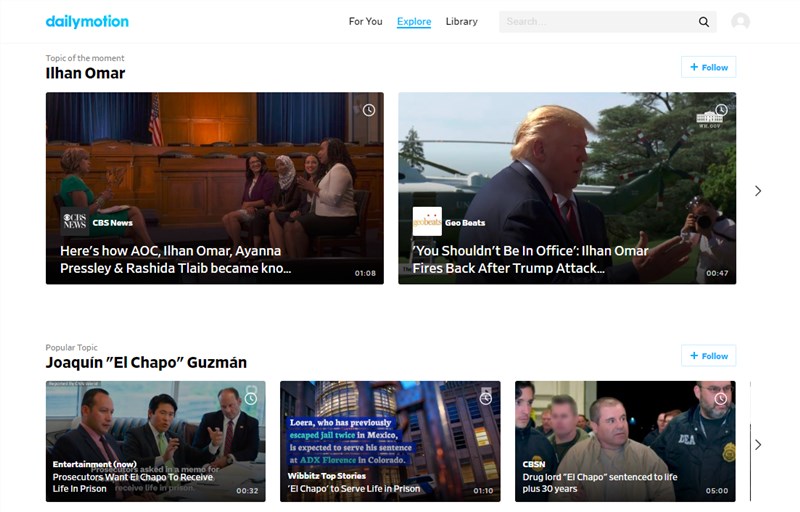Image resolution: width=800 pixels, height=512 pixels.
Task: Click the CBSN channel name
Action: 534,464
